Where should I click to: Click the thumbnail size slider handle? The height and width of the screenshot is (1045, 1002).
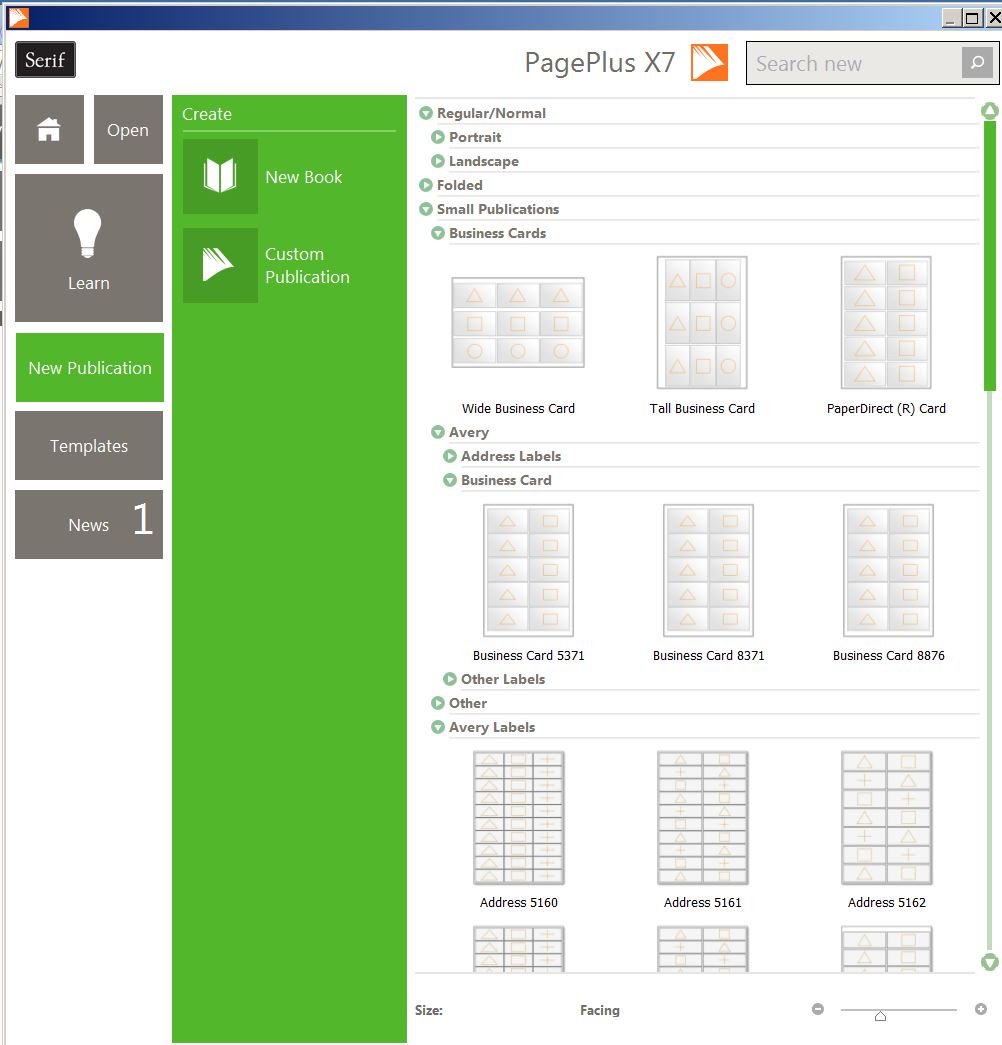point(881,1016)
